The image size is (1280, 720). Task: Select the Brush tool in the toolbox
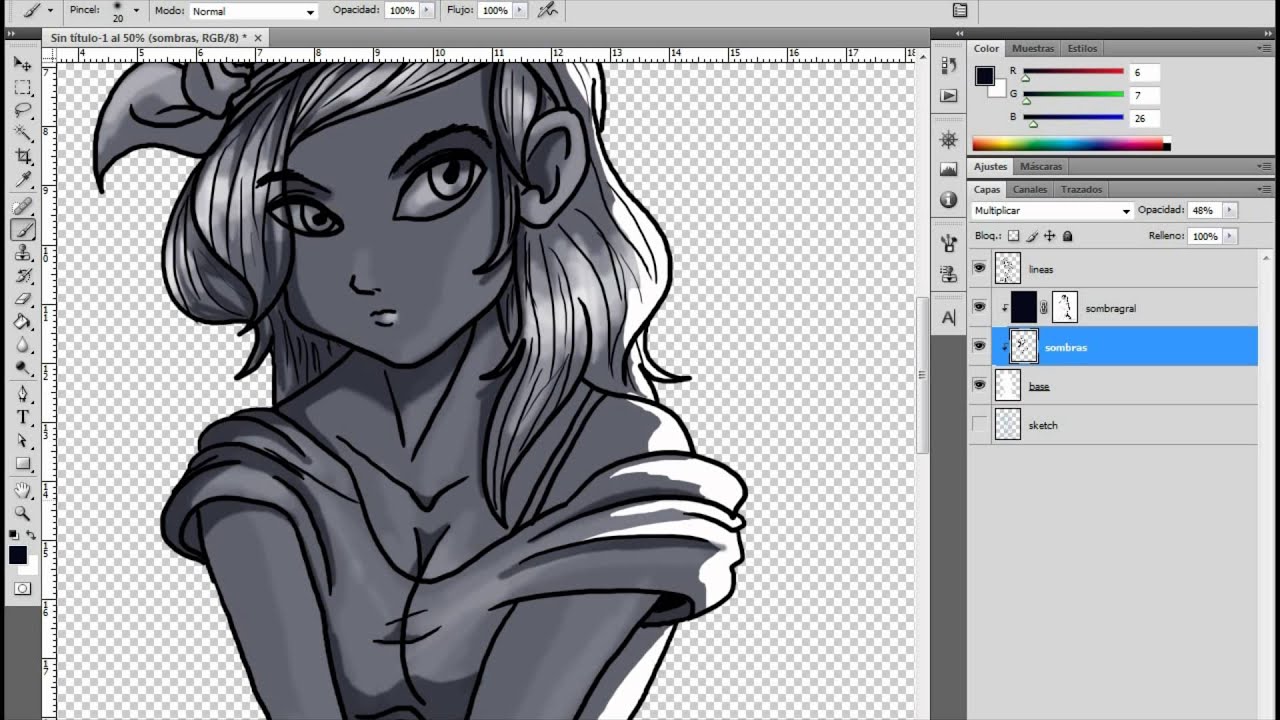pos(22,230)
